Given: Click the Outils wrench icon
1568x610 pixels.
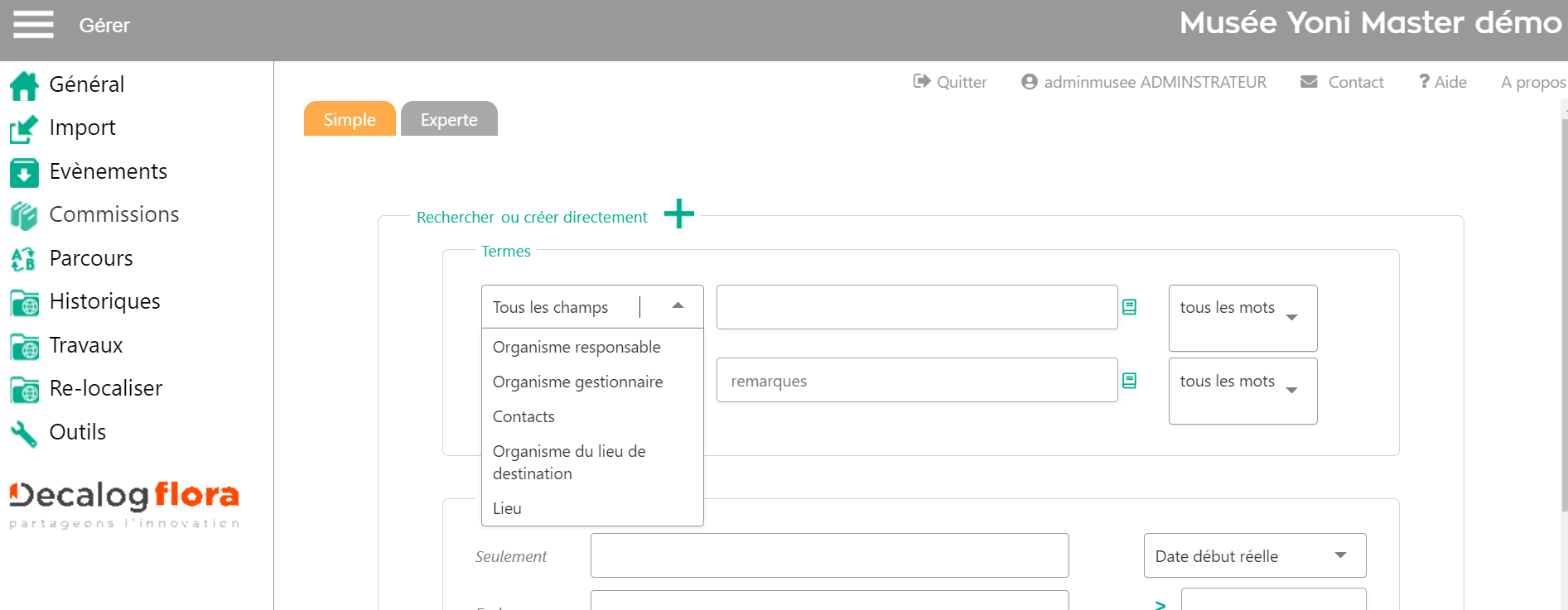Looking at the screenshot, I should coord(24,433).
